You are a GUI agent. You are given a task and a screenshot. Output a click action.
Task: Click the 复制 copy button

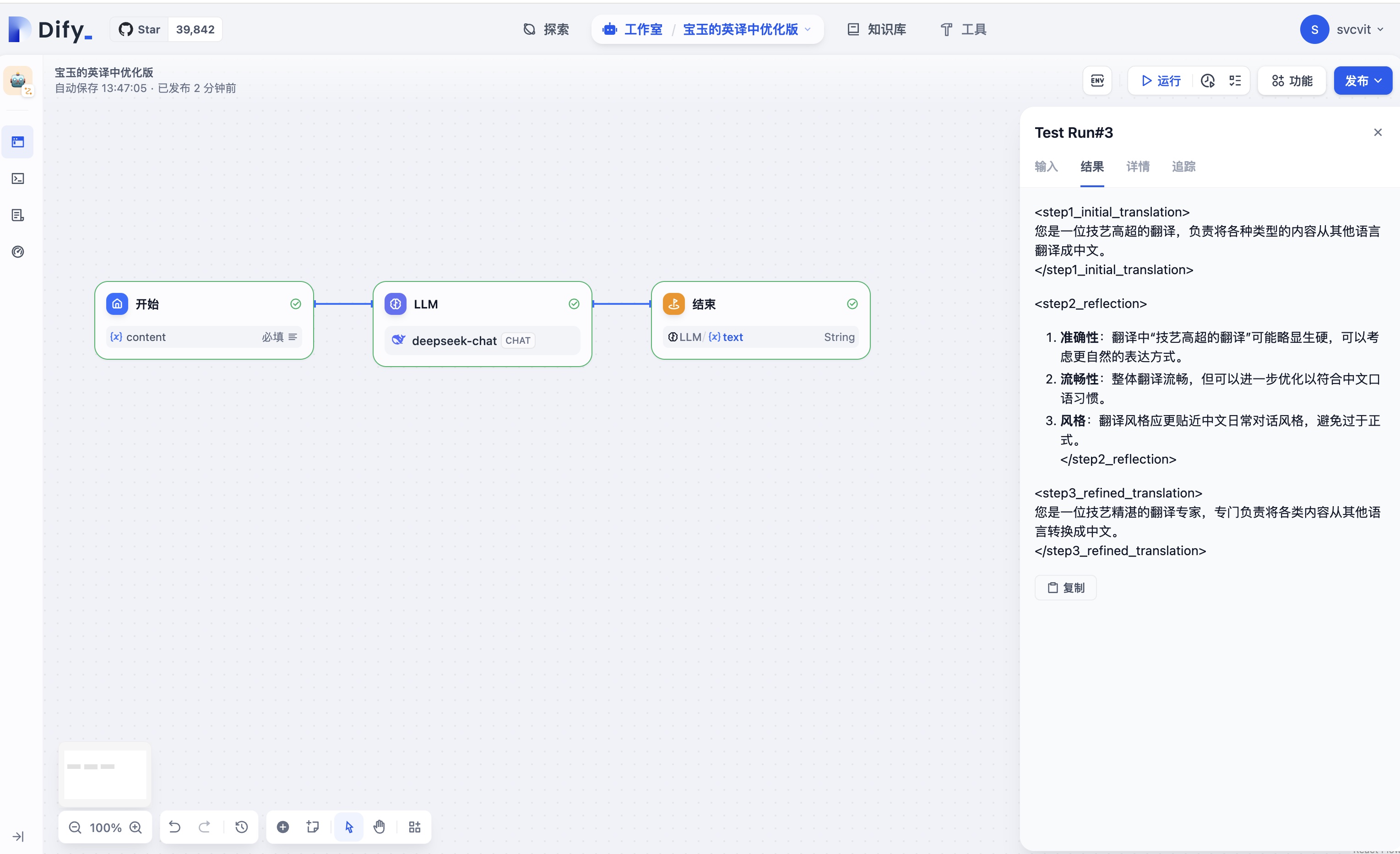[1065, 588]
